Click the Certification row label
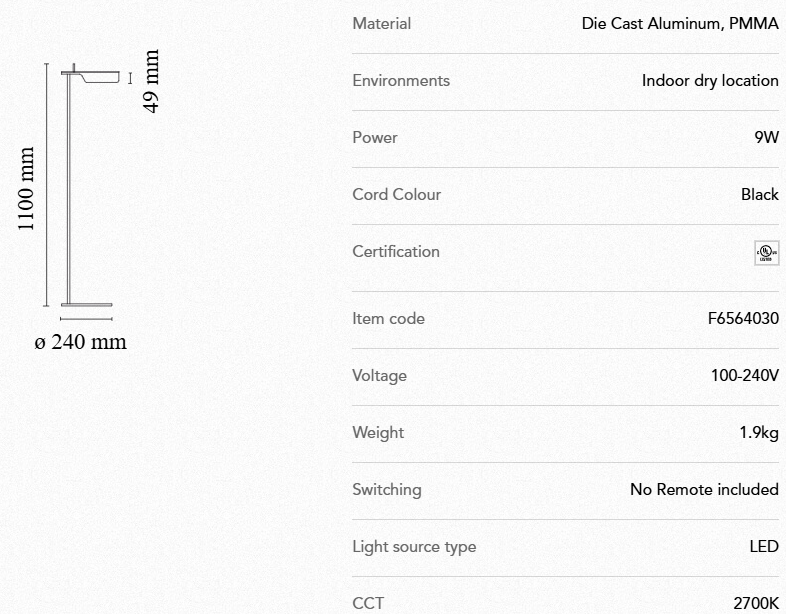Image resolution: width=786 pixels, height=614 pixels. coord(396,252)
